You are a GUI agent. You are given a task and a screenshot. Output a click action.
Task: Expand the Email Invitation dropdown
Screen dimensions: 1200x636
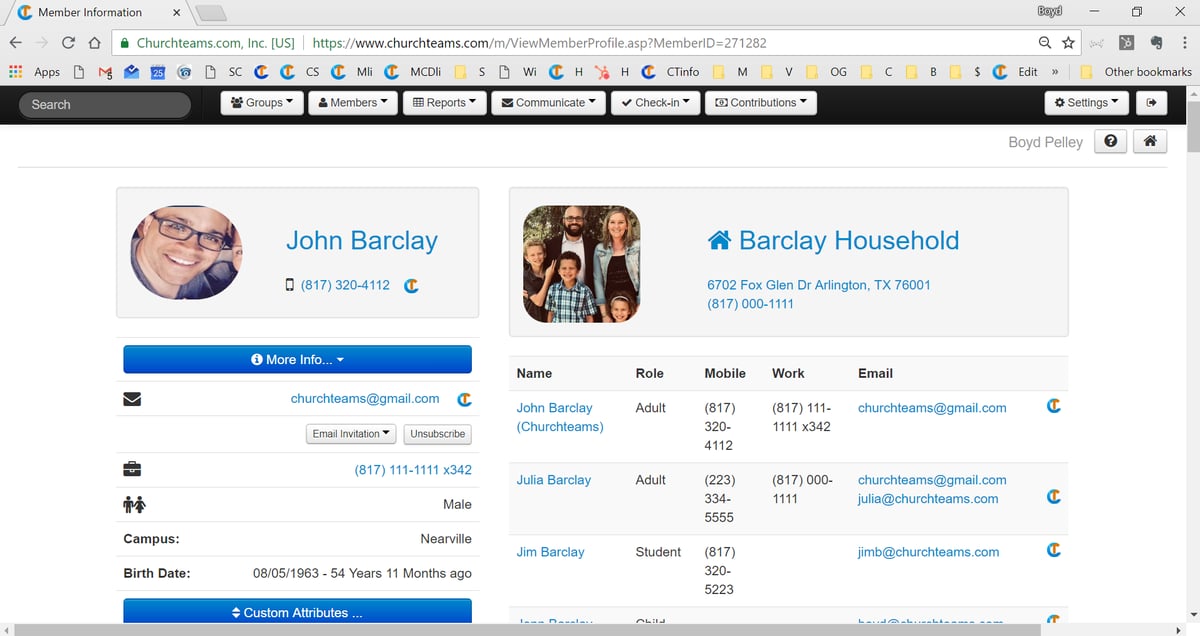pos(351,434)
